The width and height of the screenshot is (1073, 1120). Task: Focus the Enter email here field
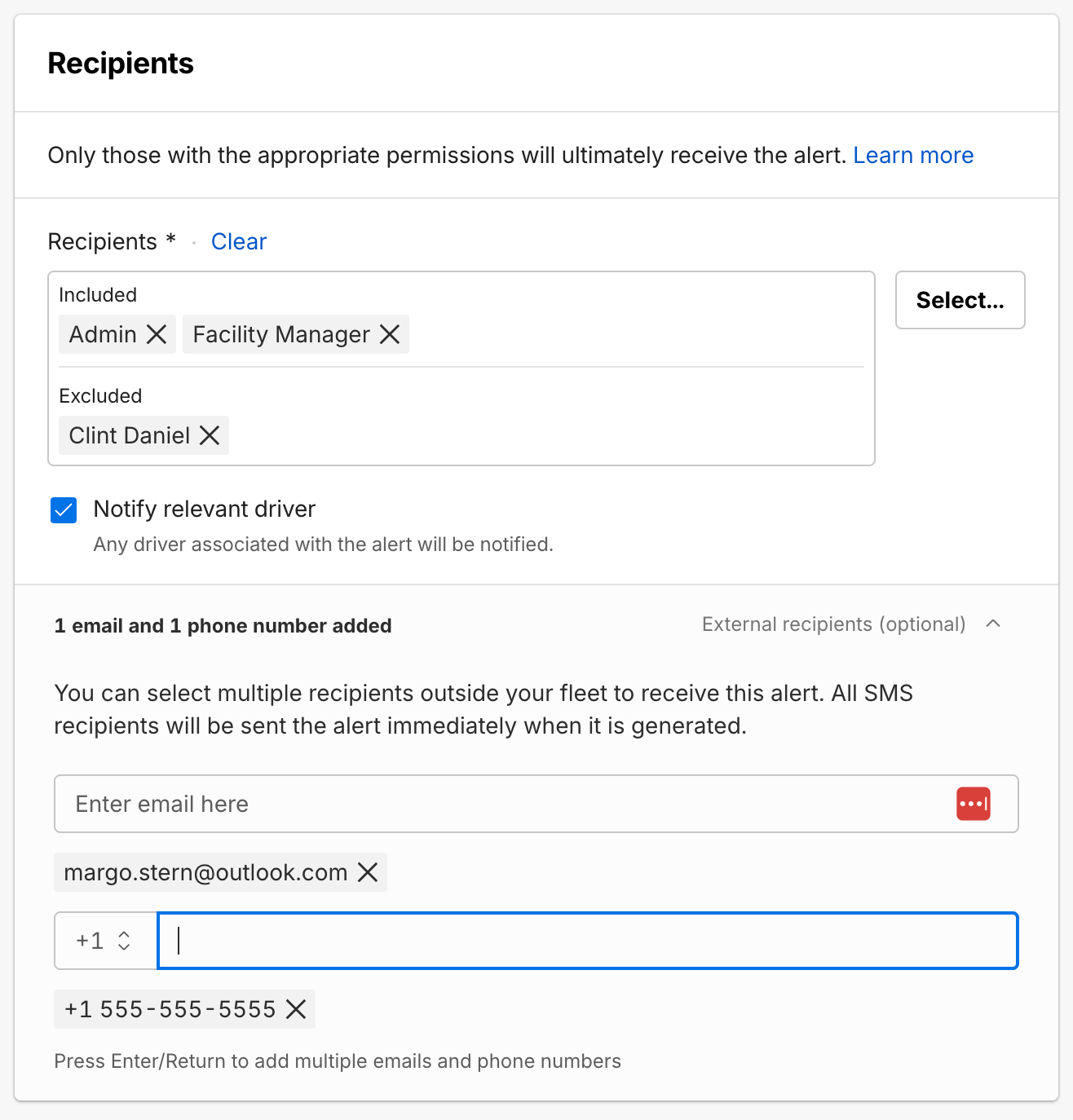tap(506, 804)
